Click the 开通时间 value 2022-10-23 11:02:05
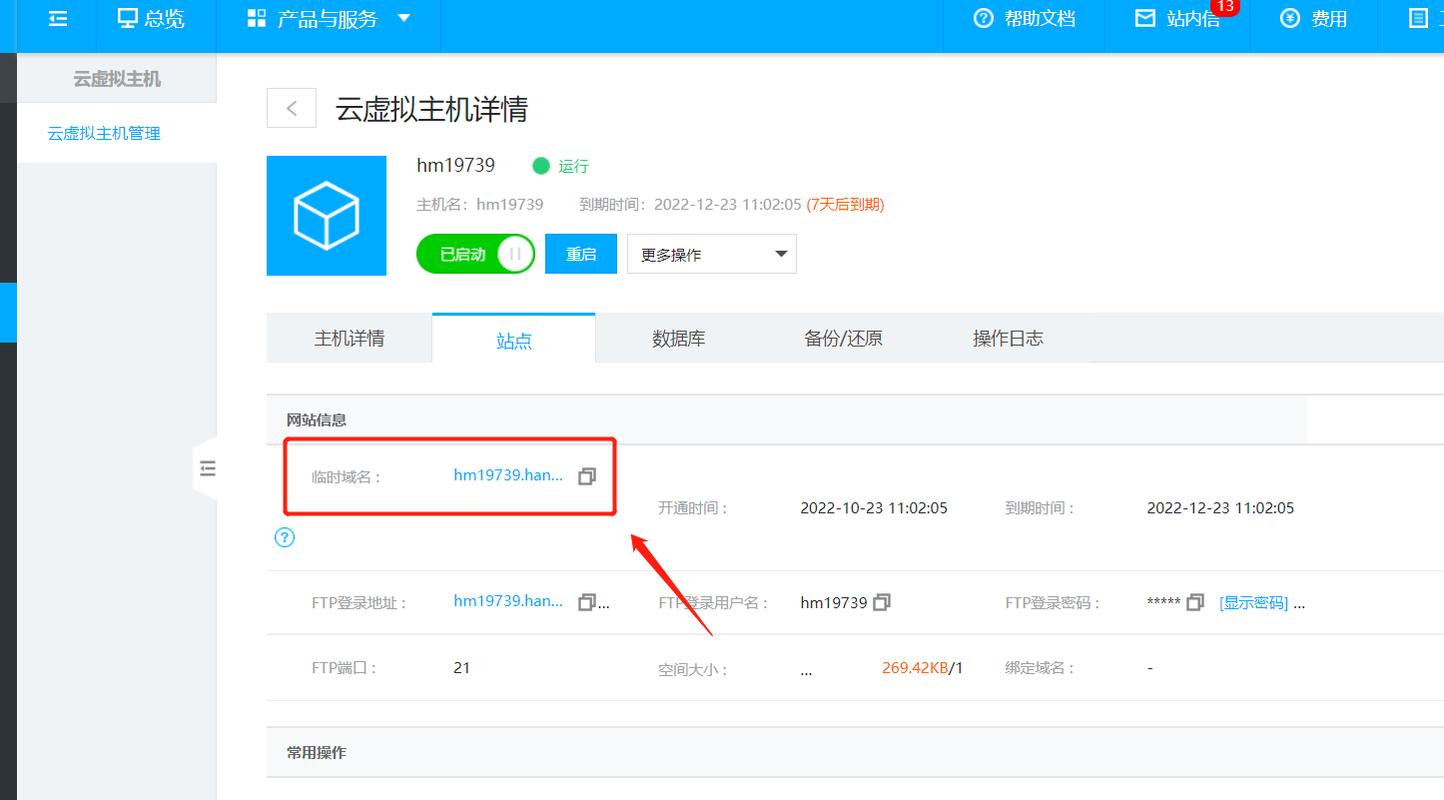1444x800 pixels. [874, 508]
